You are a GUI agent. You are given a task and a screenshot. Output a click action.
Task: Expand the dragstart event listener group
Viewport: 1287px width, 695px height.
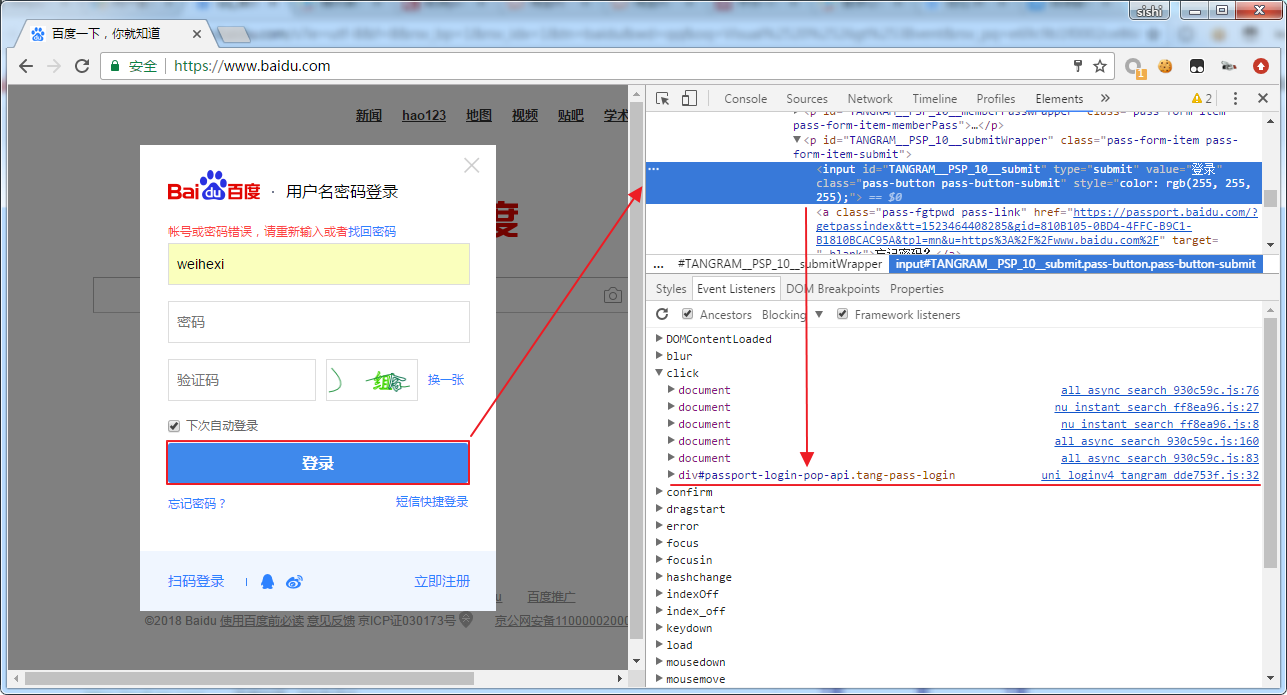pyautogui.click(x=659, y=509)
